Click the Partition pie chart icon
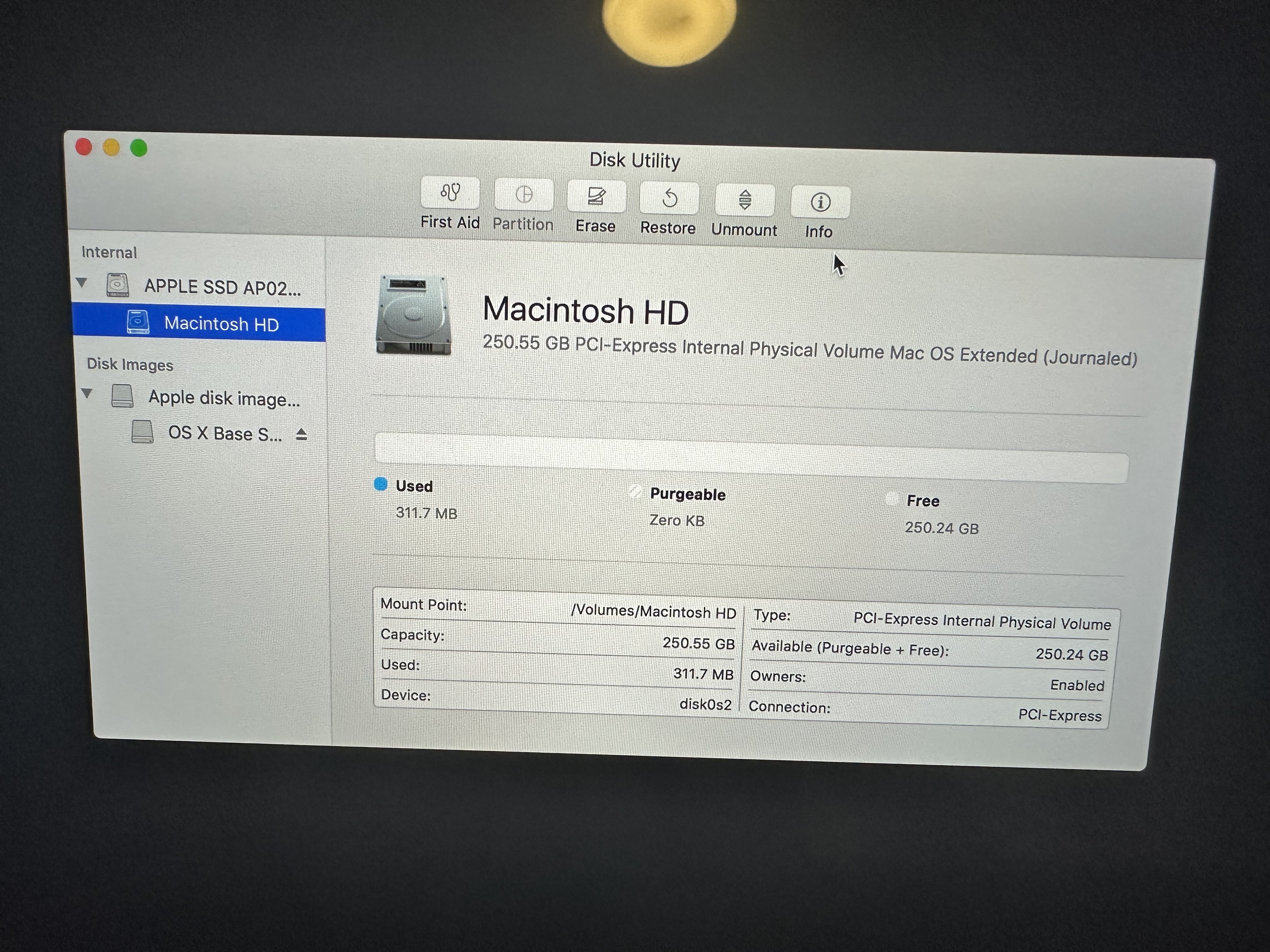 click(x=523, y=195)
